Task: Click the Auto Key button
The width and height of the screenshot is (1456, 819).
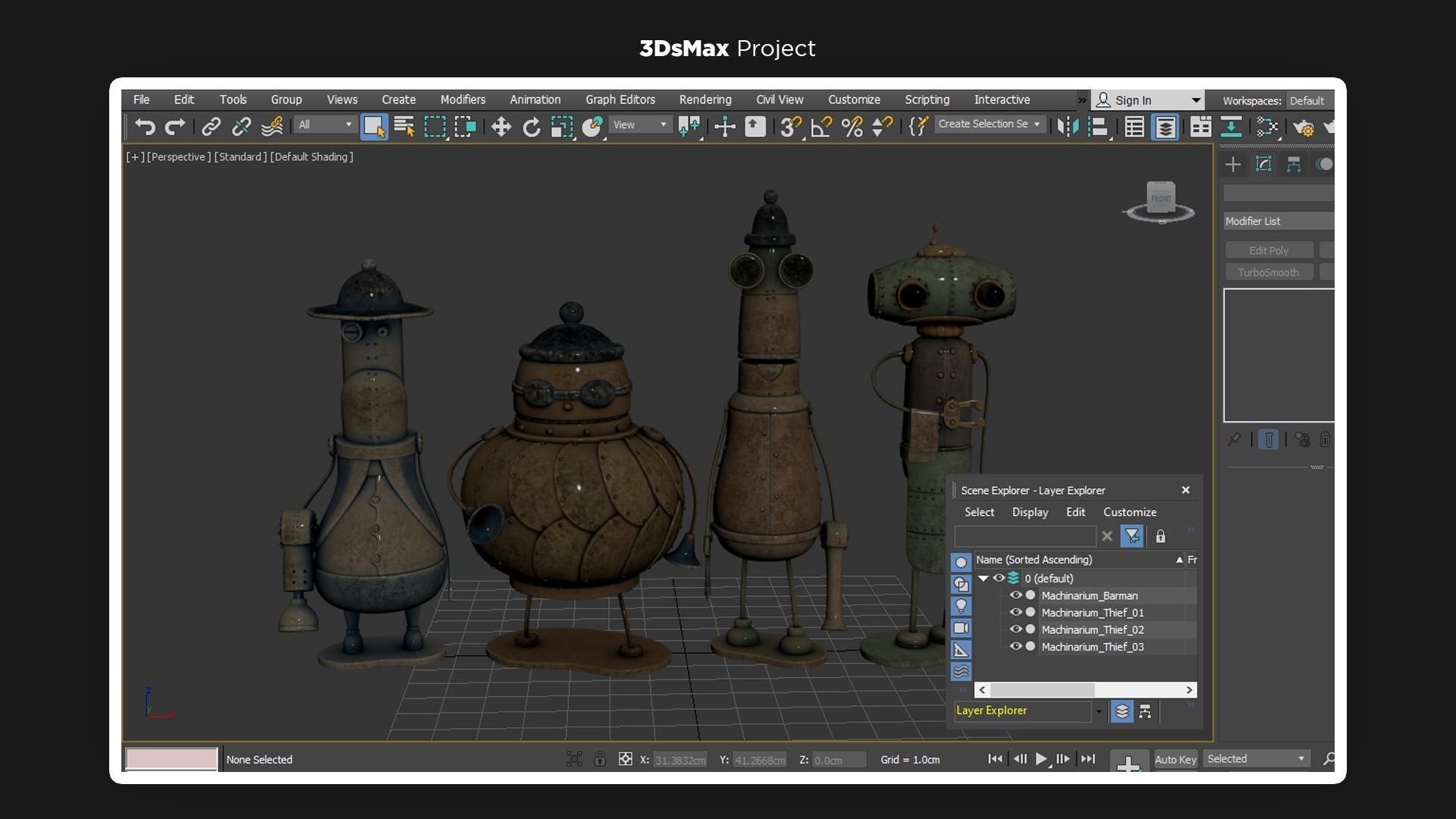Action: [1175, 759]
